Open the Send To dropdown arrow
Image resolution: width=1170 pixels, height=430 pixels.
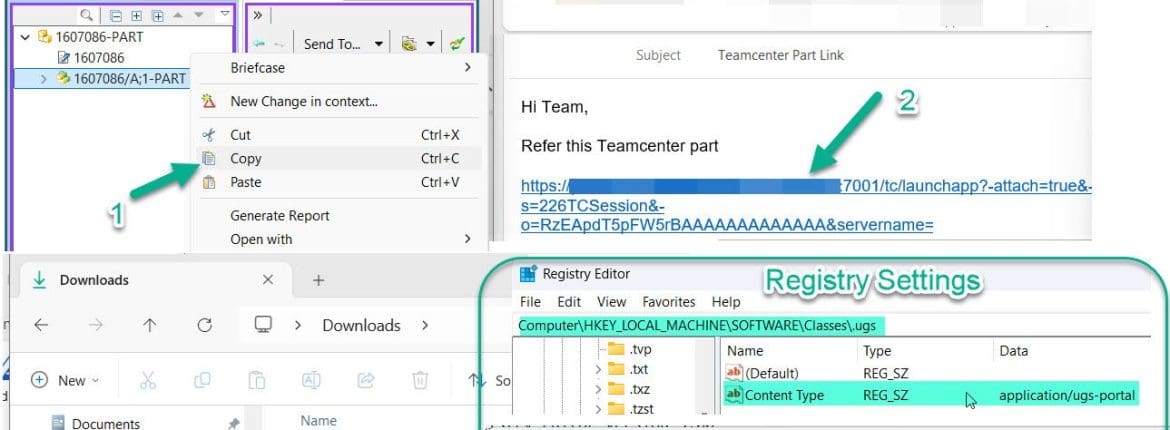[x=378, y=44]
